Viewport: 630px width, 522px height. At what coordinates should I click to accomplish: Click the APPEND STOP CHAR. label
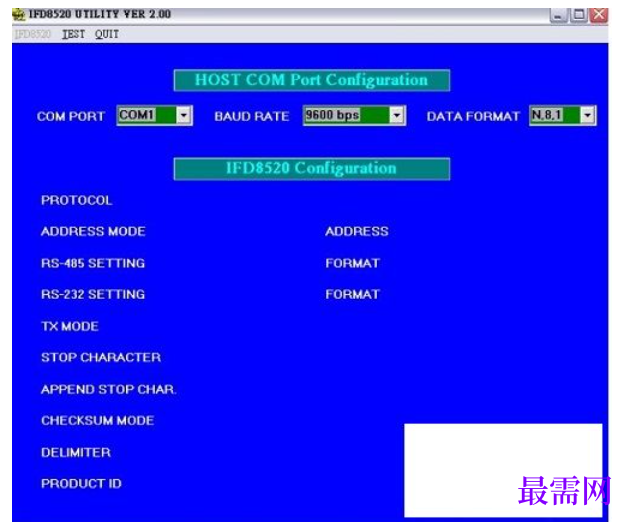tap(109, 389)
